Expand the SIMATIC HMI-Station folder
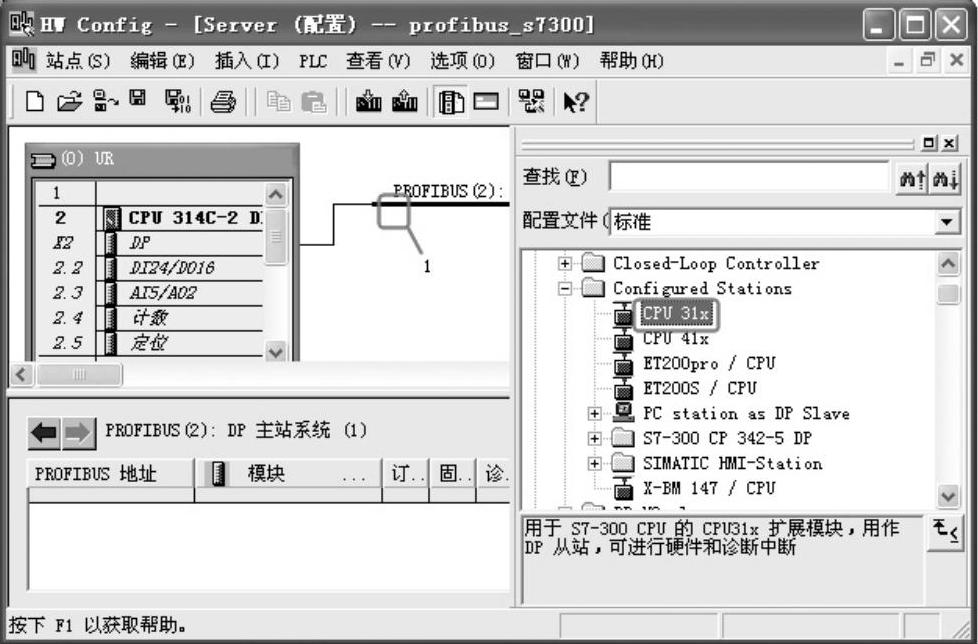This screenshot has width=978, height=644. tap(594, 463)
